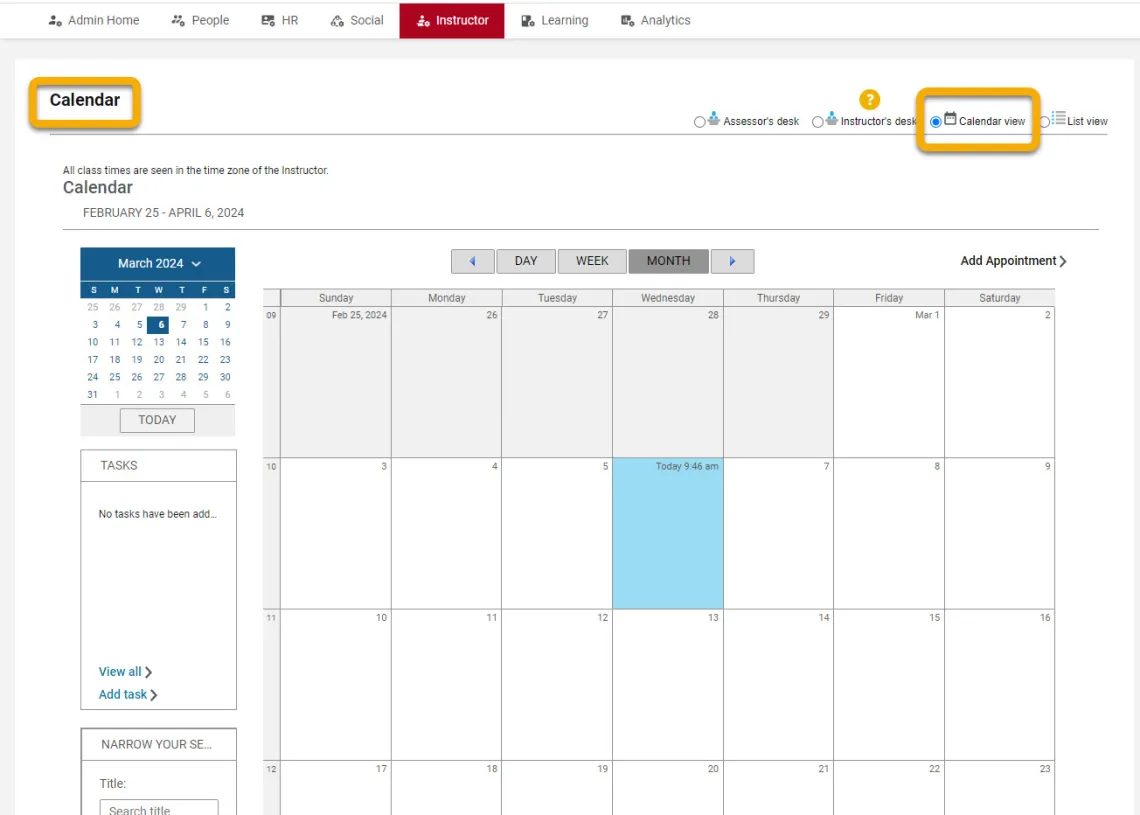
Task: Click the List view lines icon
Action: pyautogui.click(x=1059, y=118)
